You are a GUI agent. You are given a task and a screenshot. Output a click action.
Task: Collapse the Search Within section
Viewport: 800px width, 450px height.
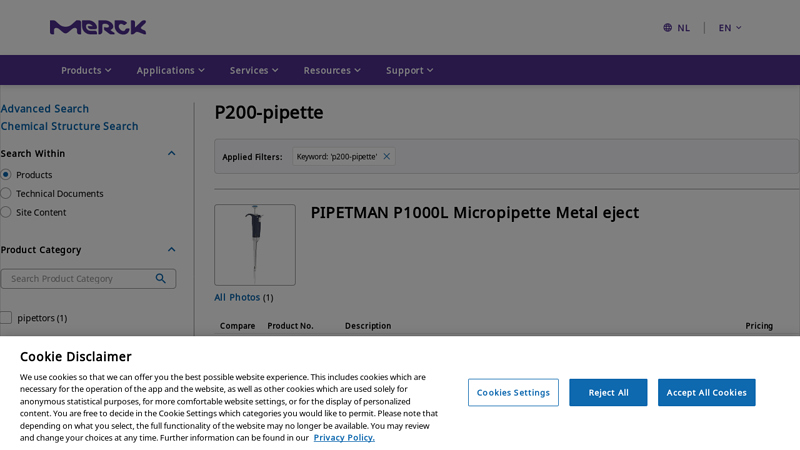tap(171, 154)
